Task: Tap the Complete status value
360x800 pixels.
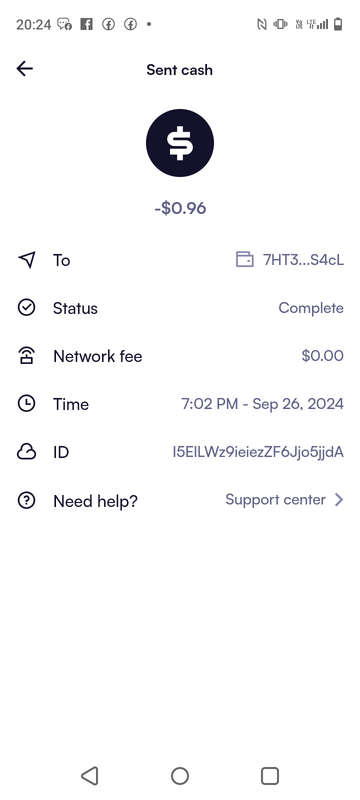Action: (311, 308)
